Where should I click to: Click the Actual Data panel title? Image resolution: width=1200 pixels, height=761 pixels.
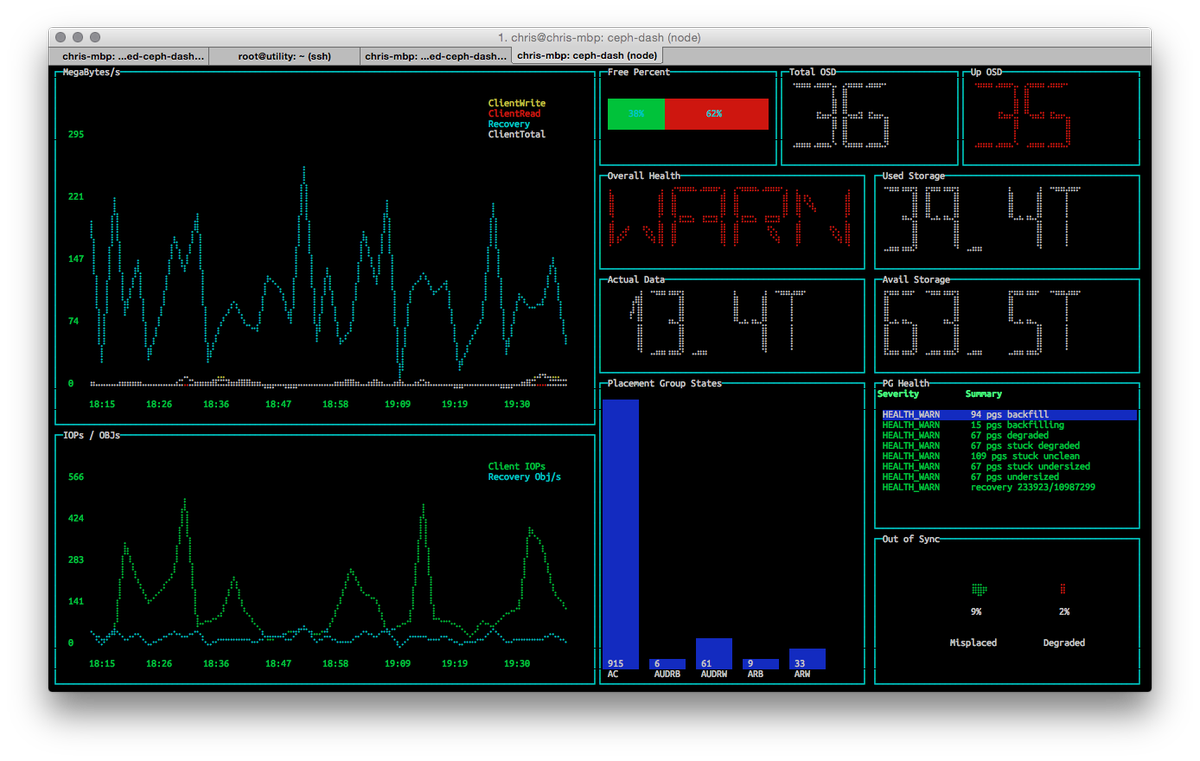(636, 280)
